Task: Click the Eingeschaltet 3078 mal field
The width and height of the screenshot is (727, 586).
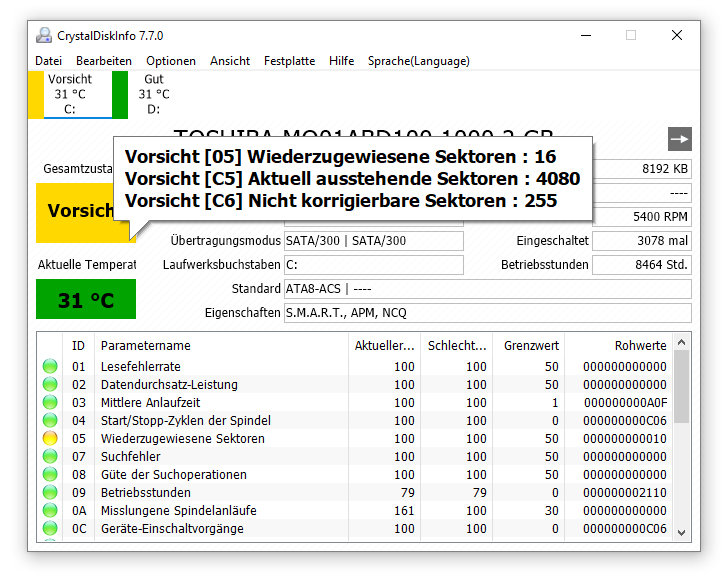Action: 642,241
